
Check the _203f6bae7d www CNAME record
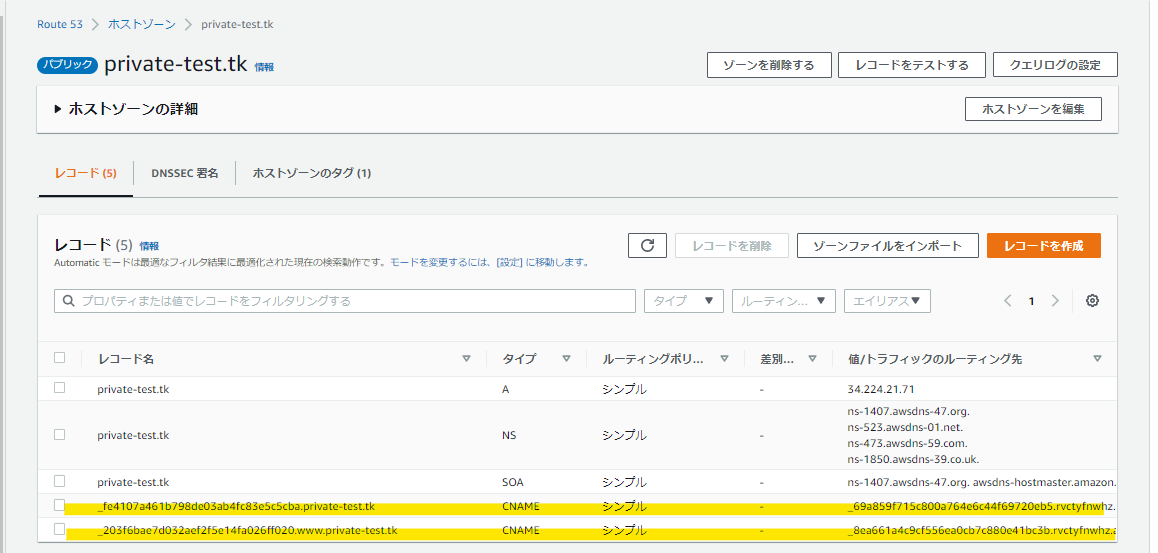click(60, 529)
